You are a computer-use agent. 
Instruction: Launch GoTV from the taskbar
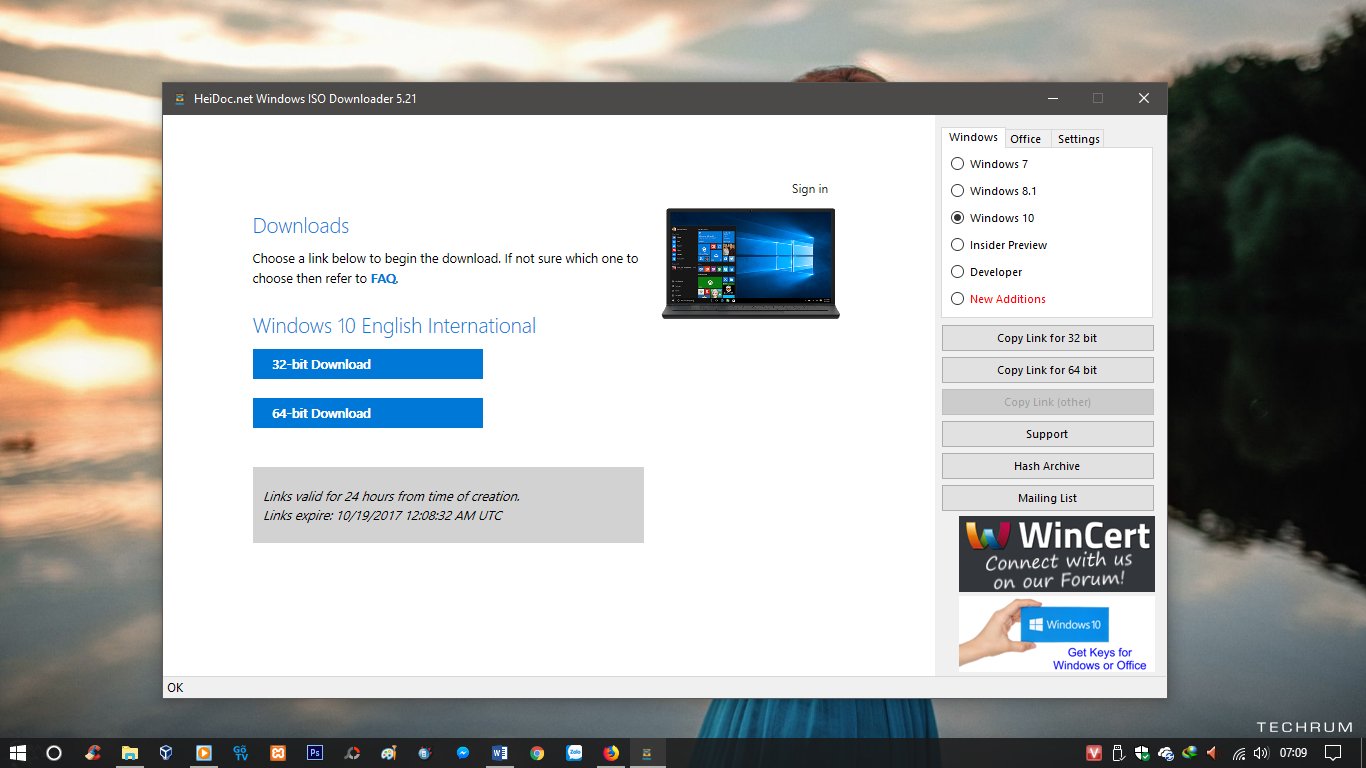point(241,753)
